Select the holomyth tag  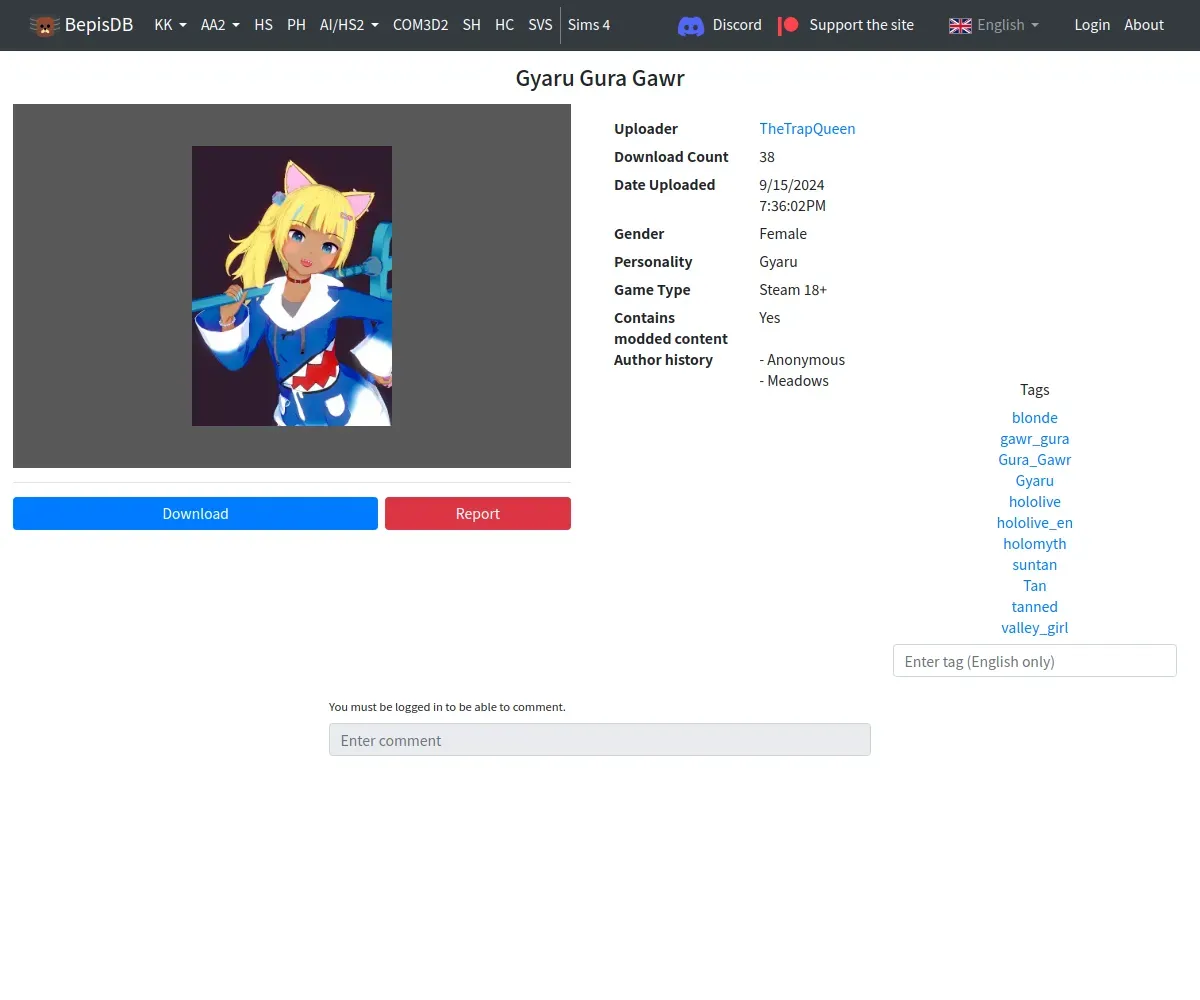(x=1034, y=543)
